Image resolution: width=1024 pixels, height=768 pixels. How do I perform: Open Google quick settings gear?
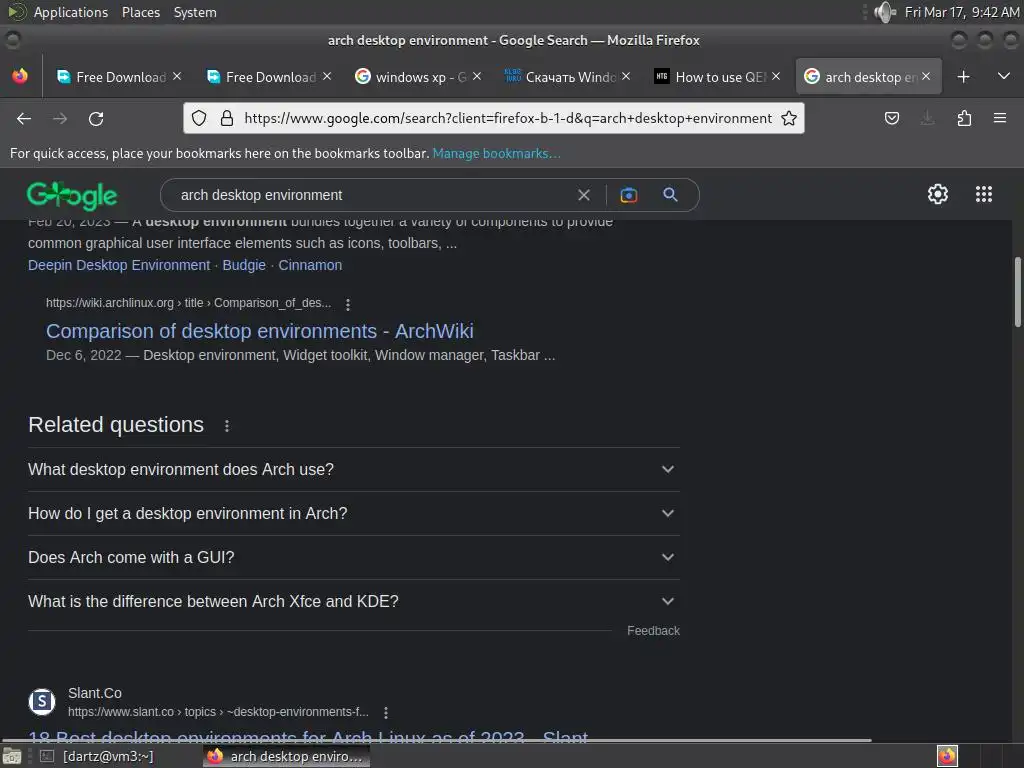[938, 194]
